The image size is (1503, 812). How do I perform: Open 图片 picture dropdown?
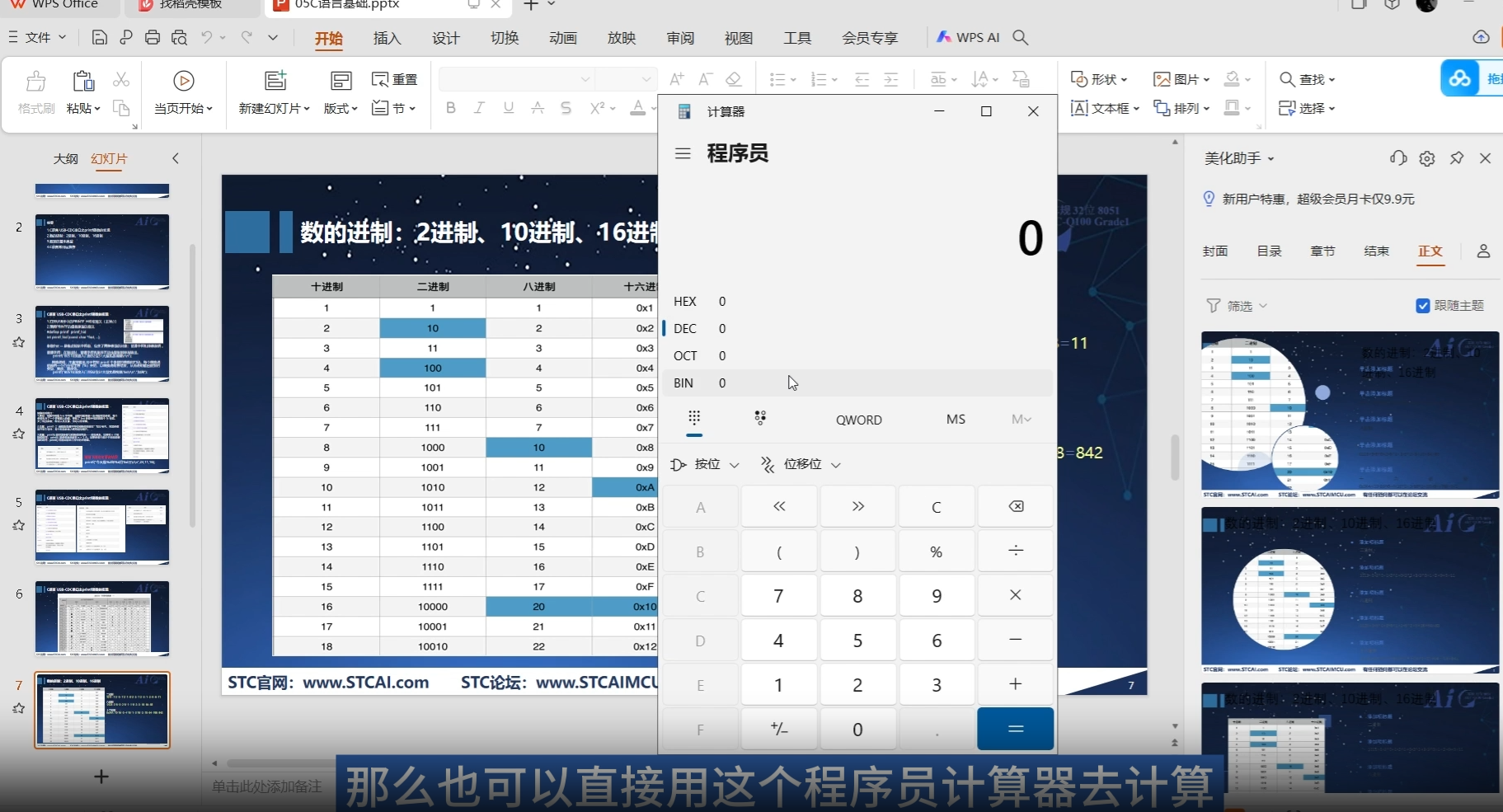tap(1181, 79)
